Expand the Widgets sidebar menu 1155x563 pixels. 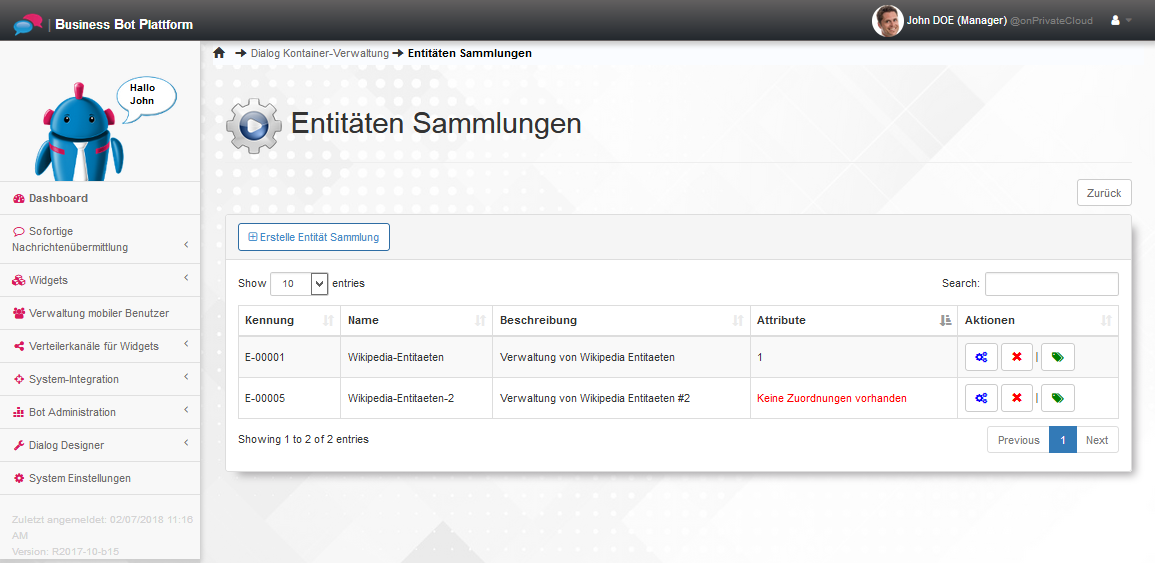pos(100,280)
